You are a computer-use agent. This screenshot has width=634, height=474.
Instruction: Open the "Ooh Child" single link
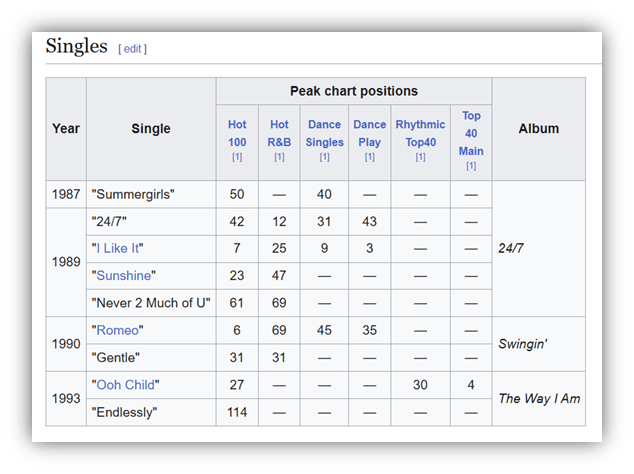tap(125, 385)
